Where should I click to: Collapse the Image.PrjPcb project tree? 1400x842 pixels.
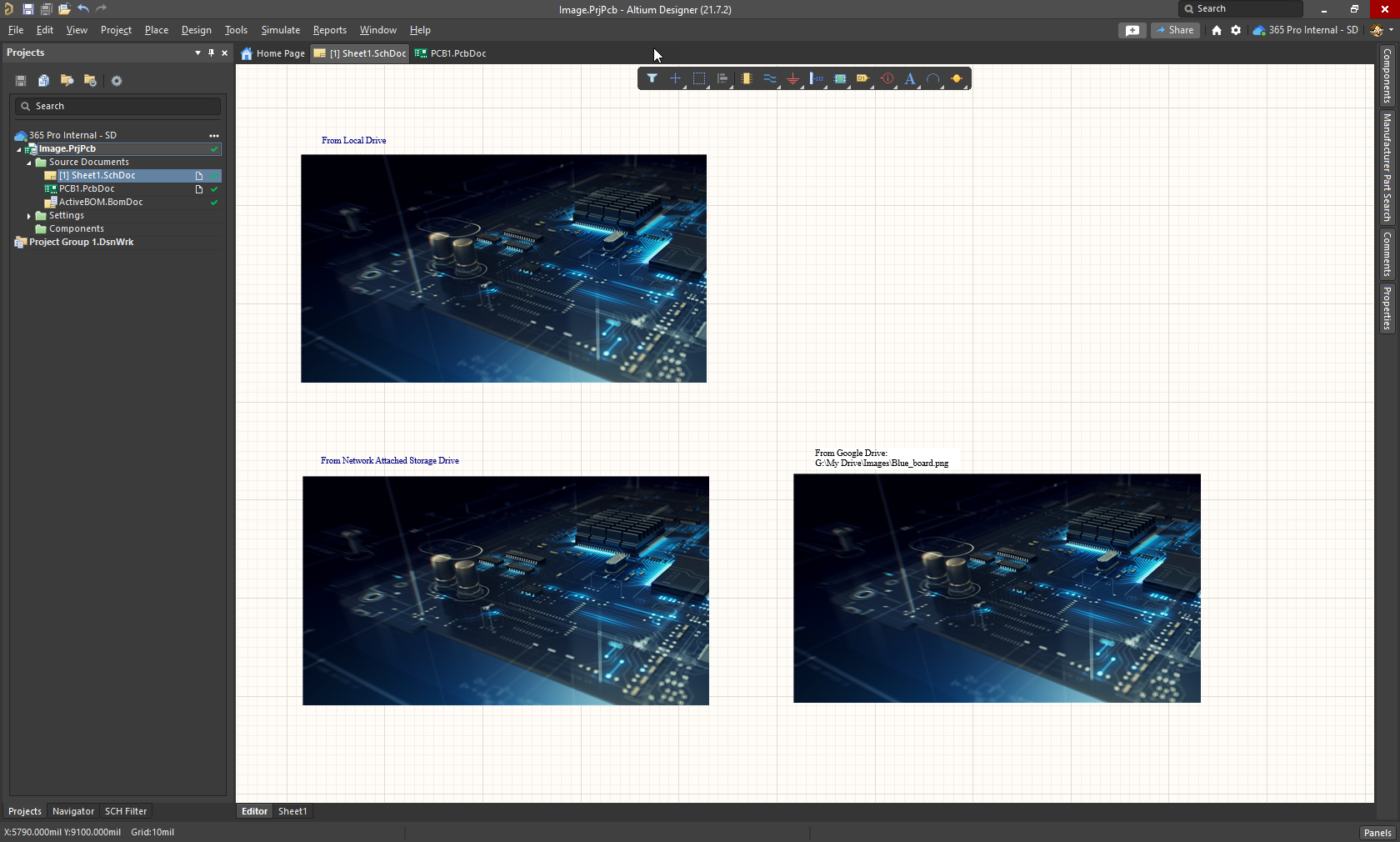pyautogui.click(x=19, y=149)
